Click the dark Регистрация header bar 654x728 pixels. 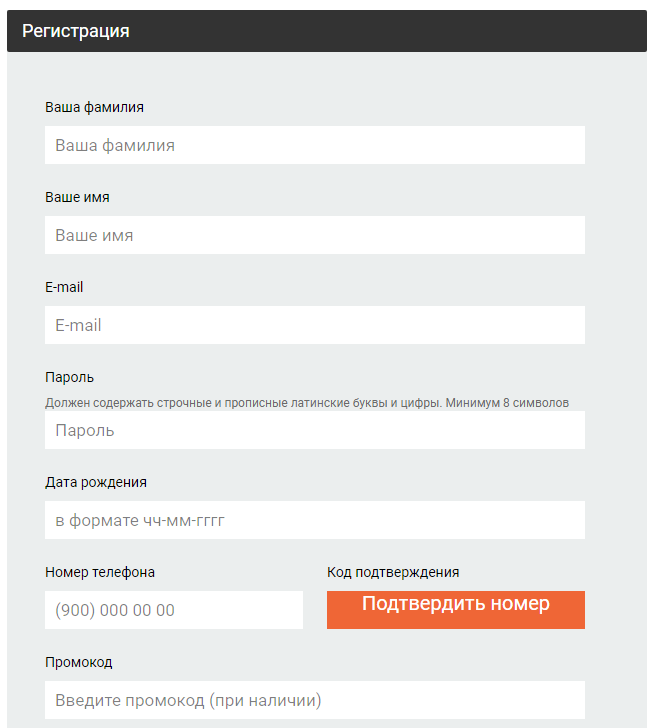[327, 31]
